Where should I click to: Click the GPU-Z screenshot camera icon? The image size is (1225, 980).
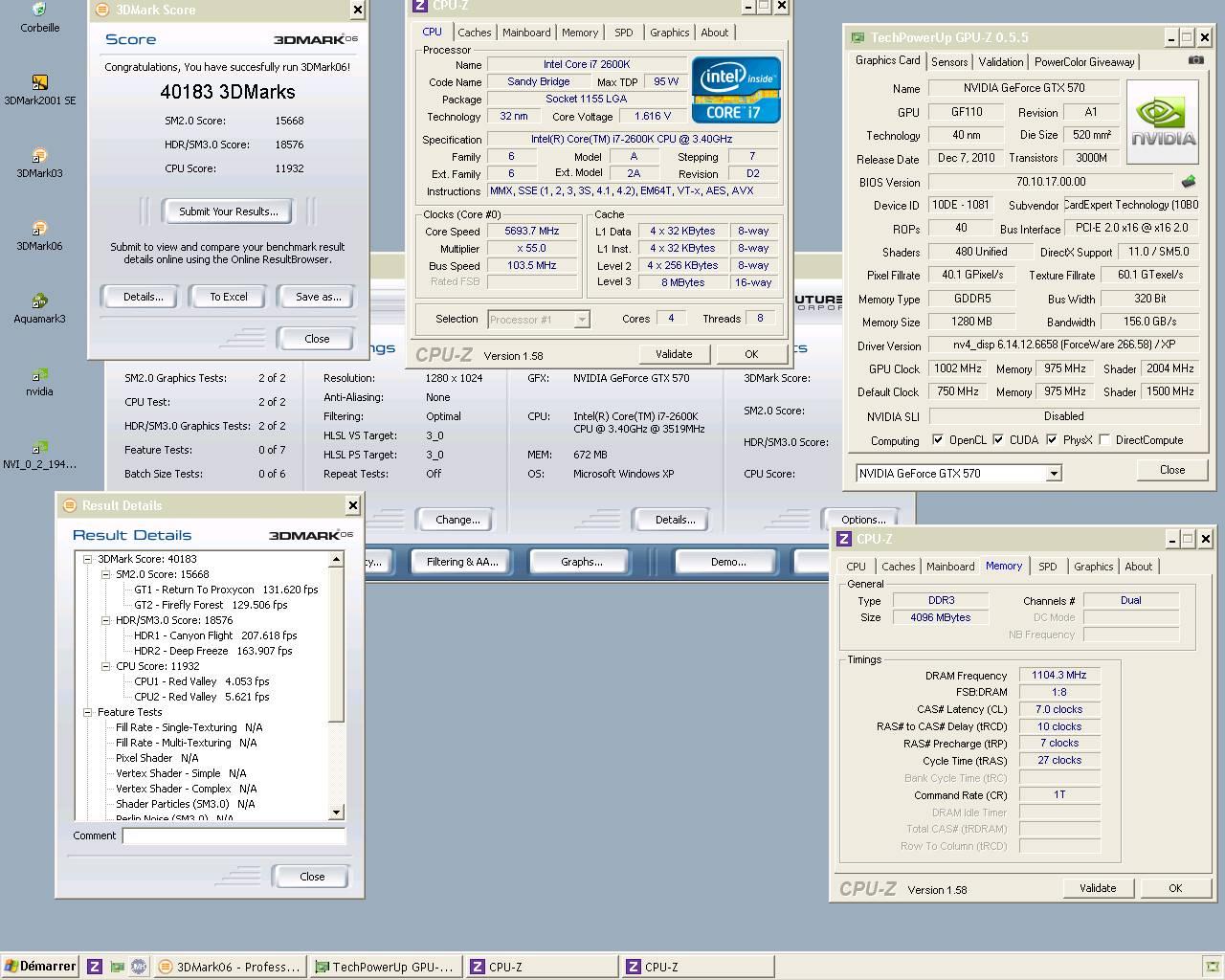pos(1195,60)
